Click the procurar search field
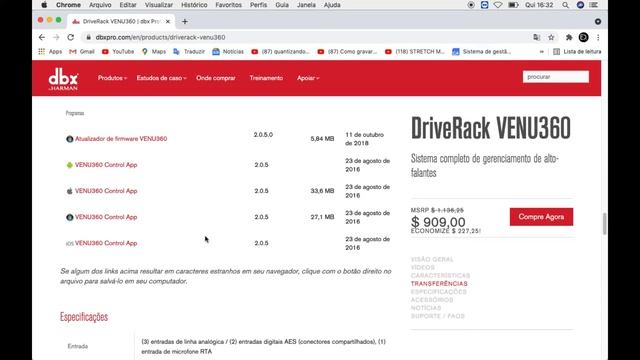 [x=556, y=77]
